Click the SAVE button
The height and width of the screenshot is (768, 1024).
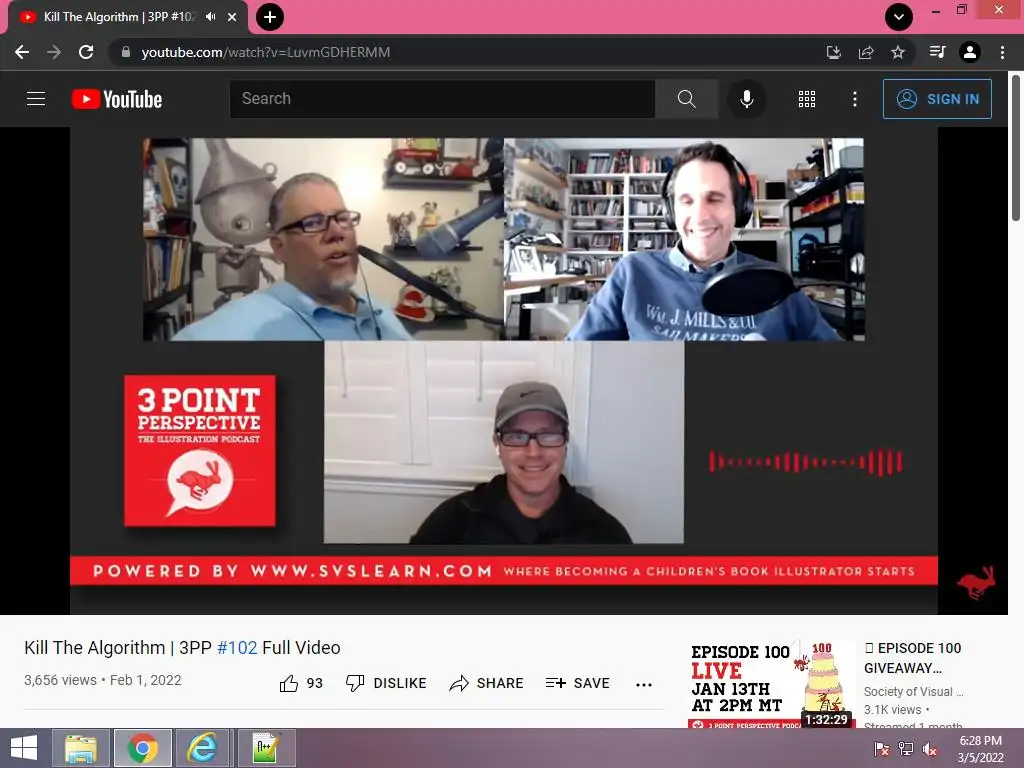point(577,683)
